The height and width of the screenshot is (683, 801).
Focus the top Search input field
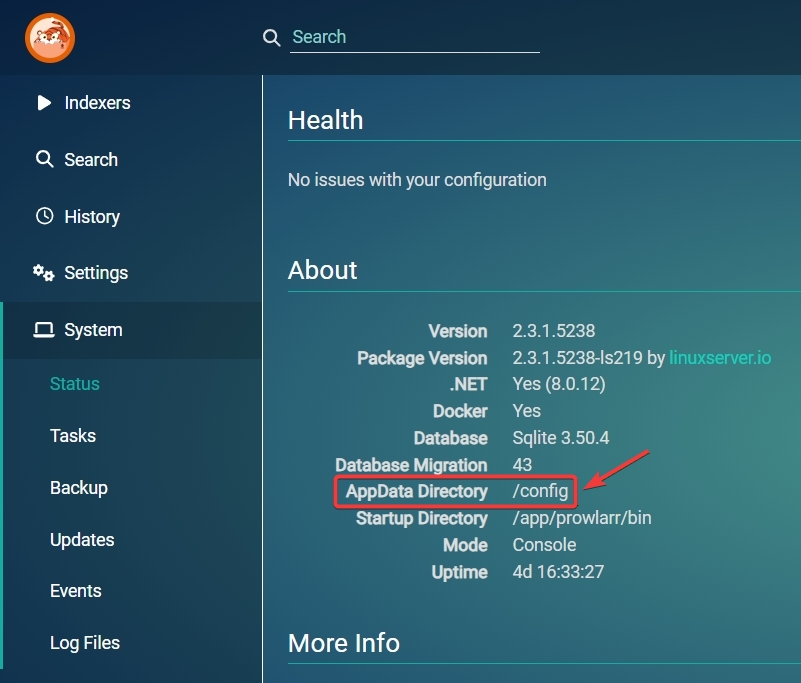414,37
